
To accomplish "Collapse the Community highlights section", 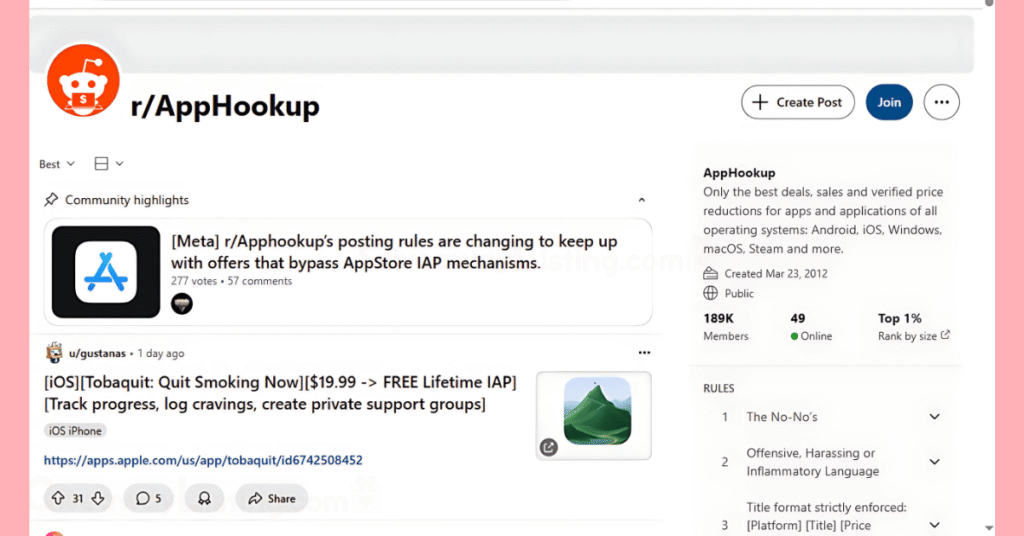I will point(641,200).
